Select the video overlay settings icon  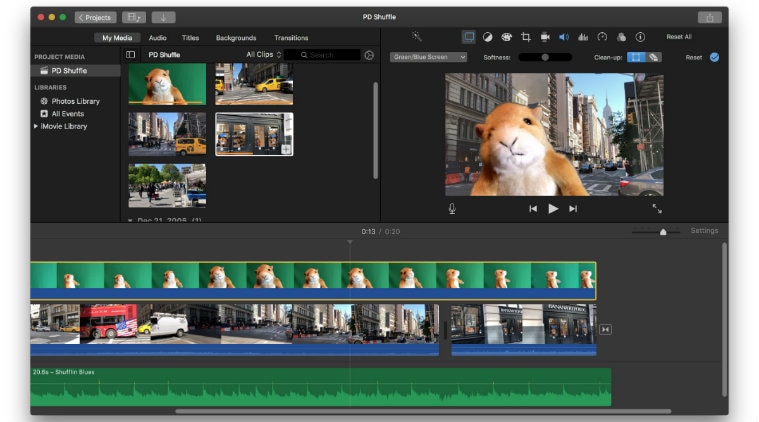click(x=469, y=37)
